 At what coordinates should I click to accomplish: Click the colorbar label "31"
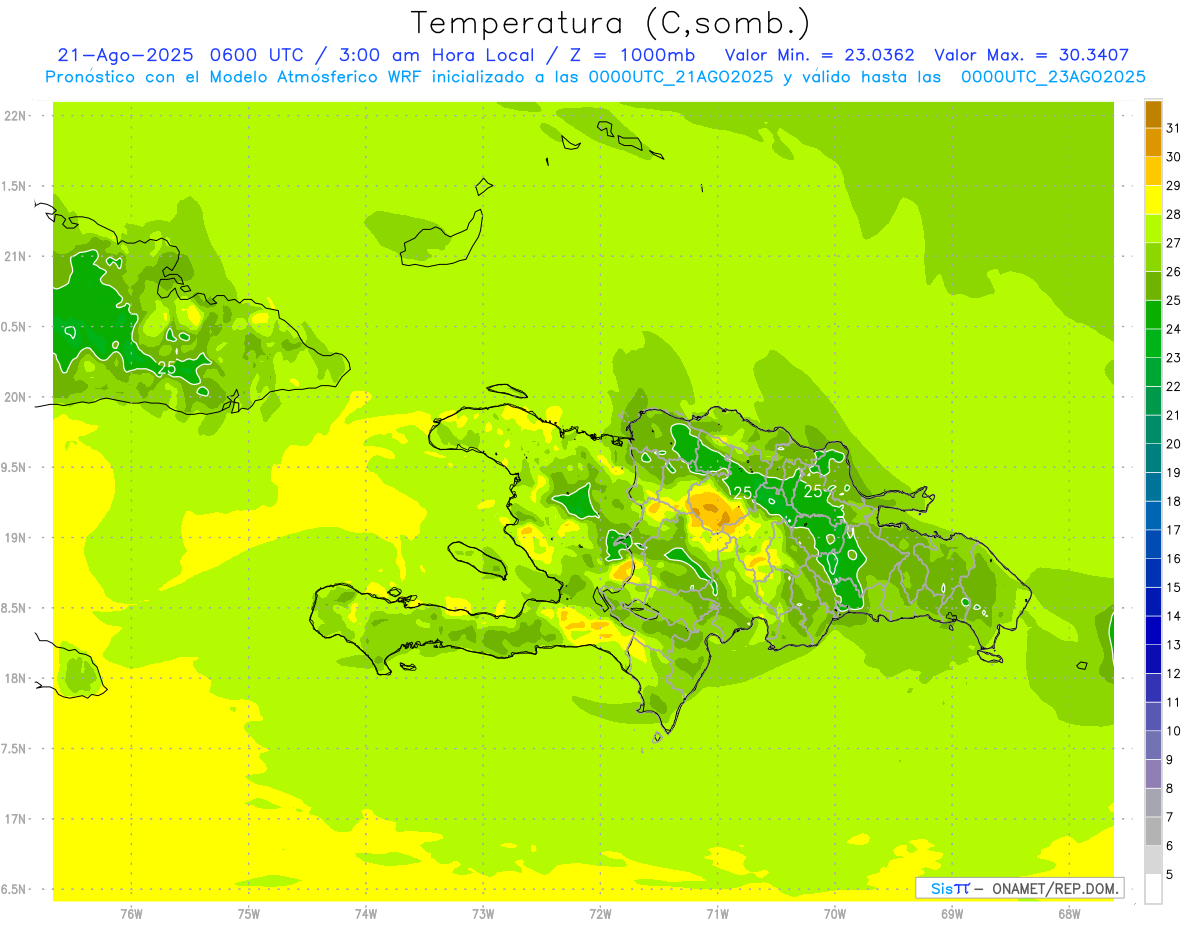[1173, 128]
